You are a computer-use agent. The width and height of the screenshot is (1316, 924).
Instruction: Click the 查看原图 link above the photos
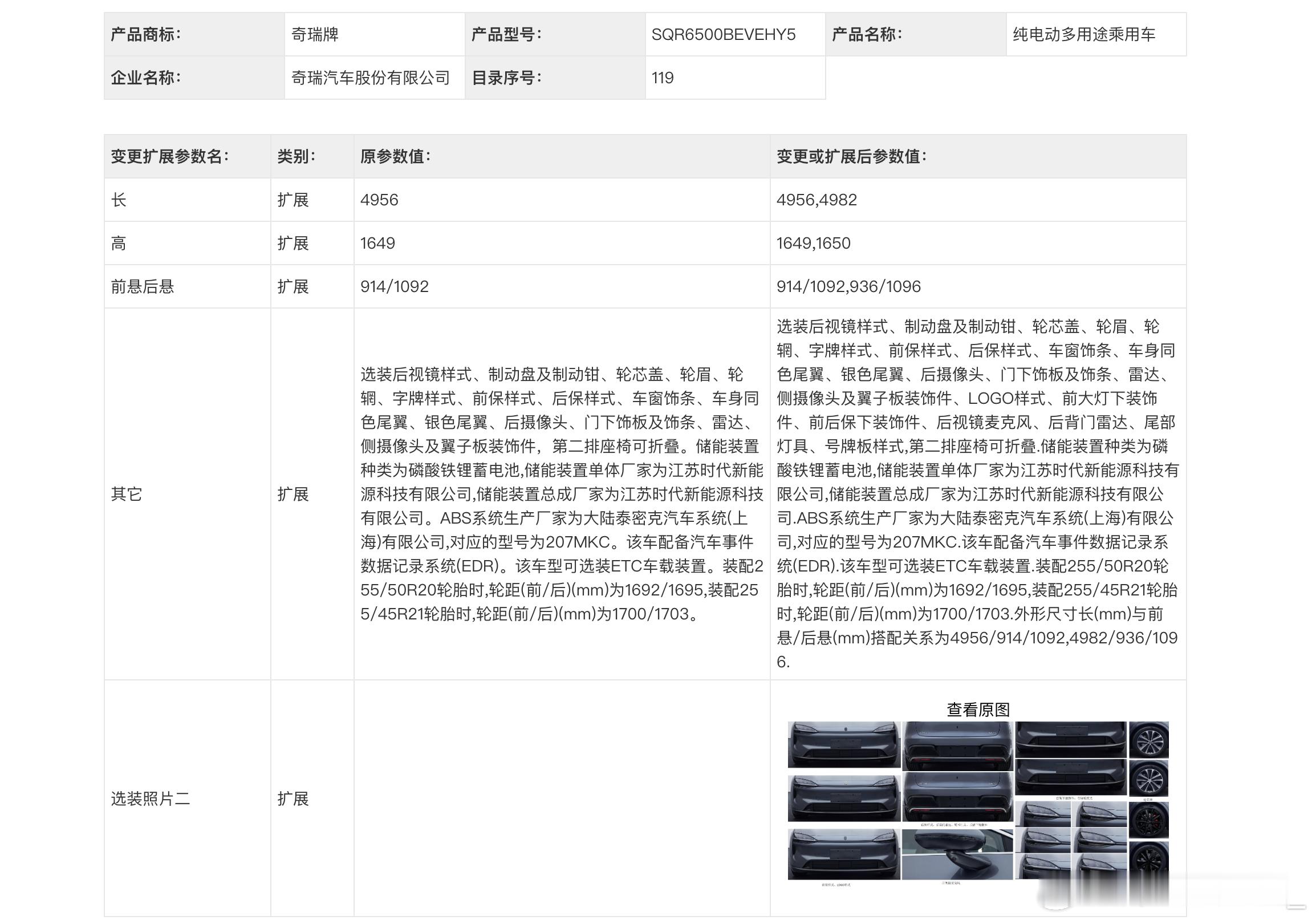(978, 710)
